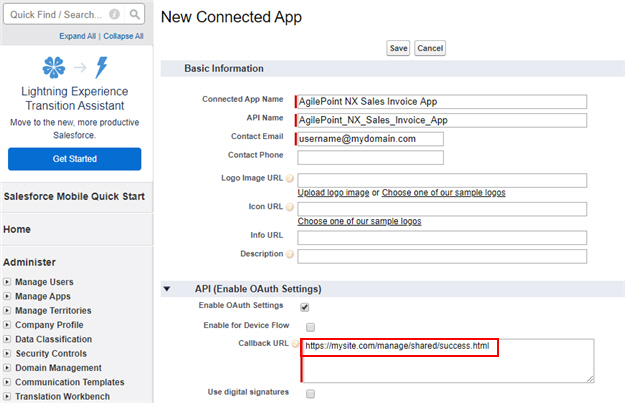Click Get Started button
Screen dimensions: 625x403
click(75, 159)
